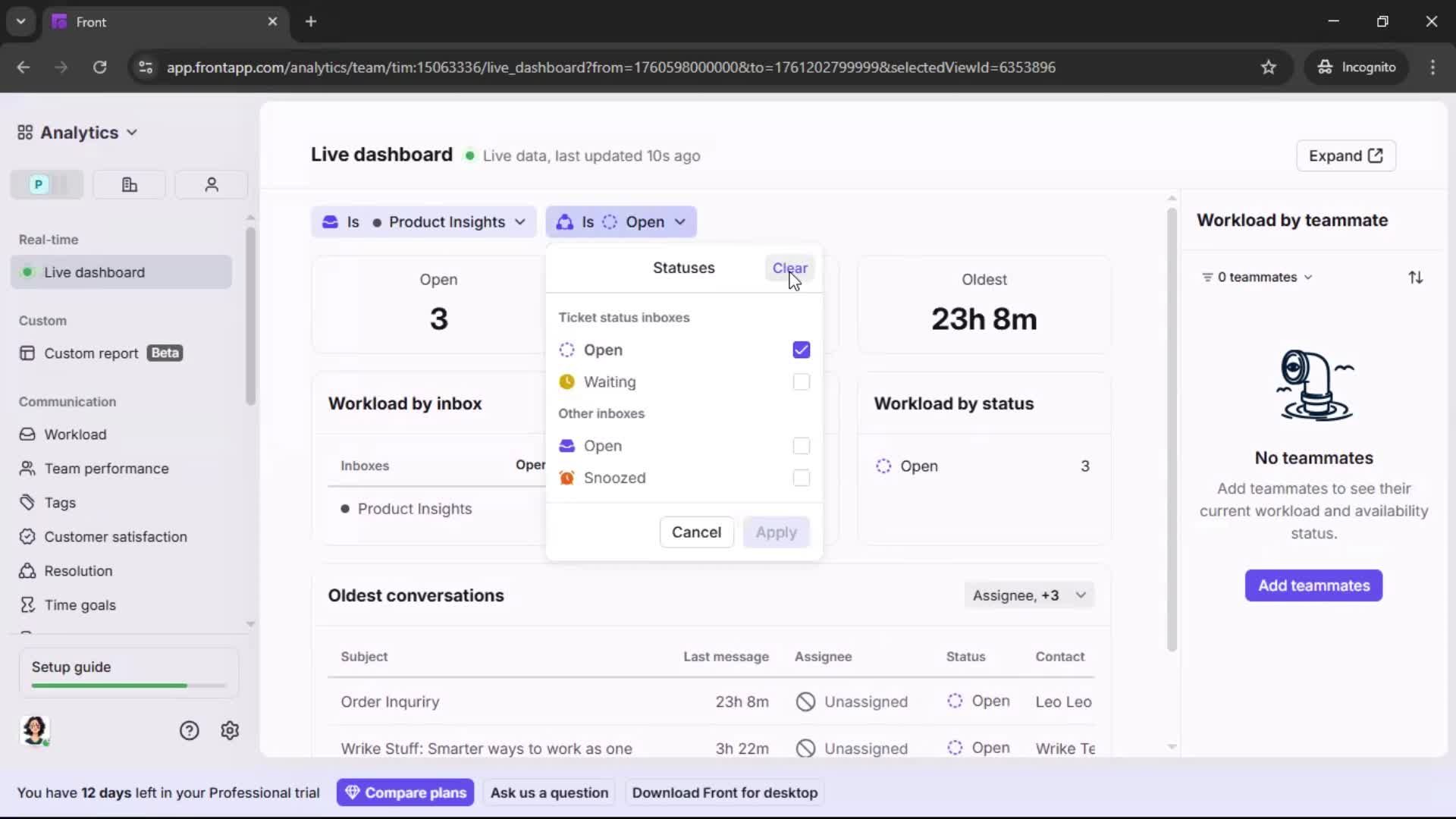
Task: Select the company analytics building icon
Action: [128, 184]
